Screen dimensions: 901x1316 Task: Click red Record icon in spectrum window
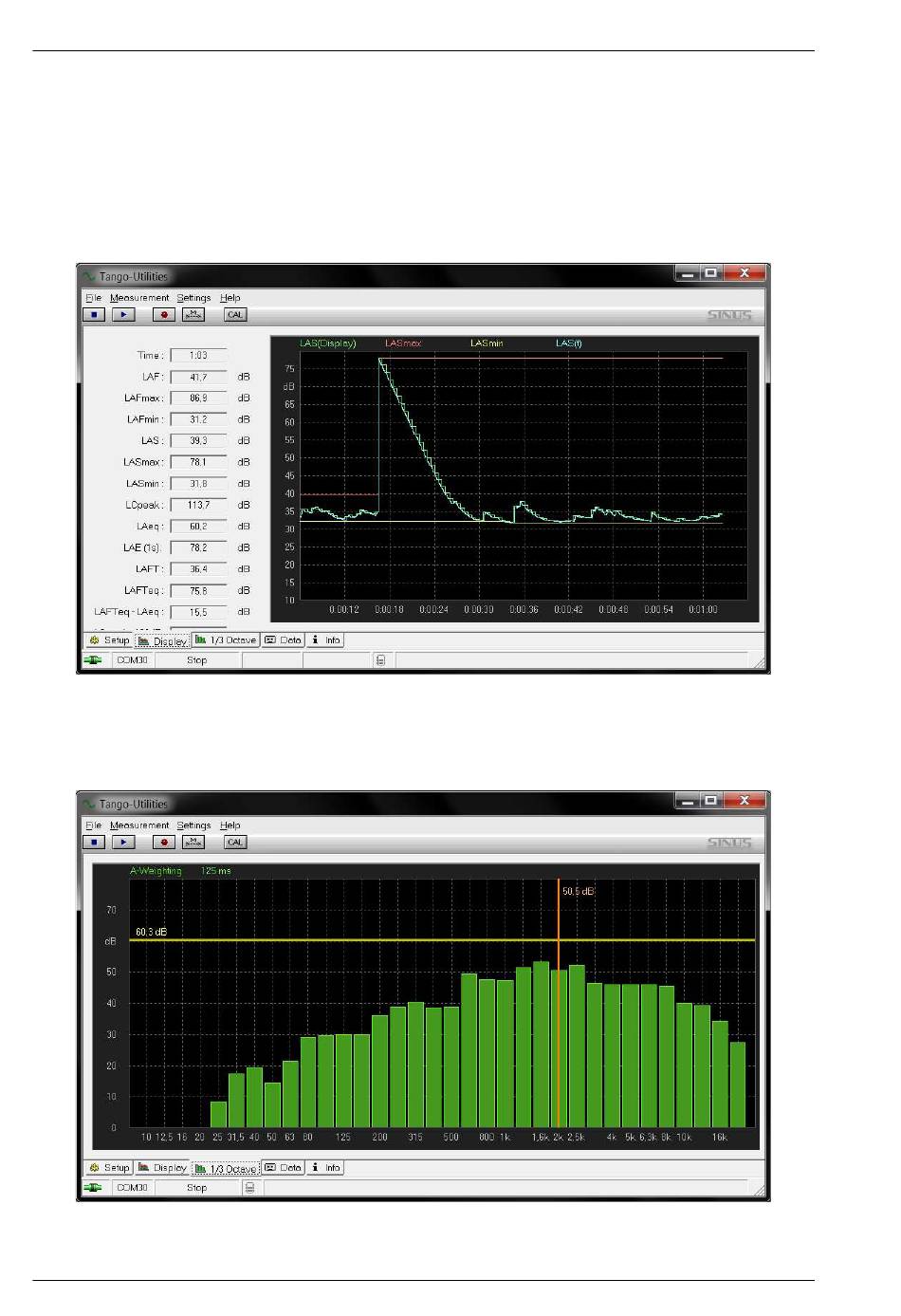click(164, 843)
